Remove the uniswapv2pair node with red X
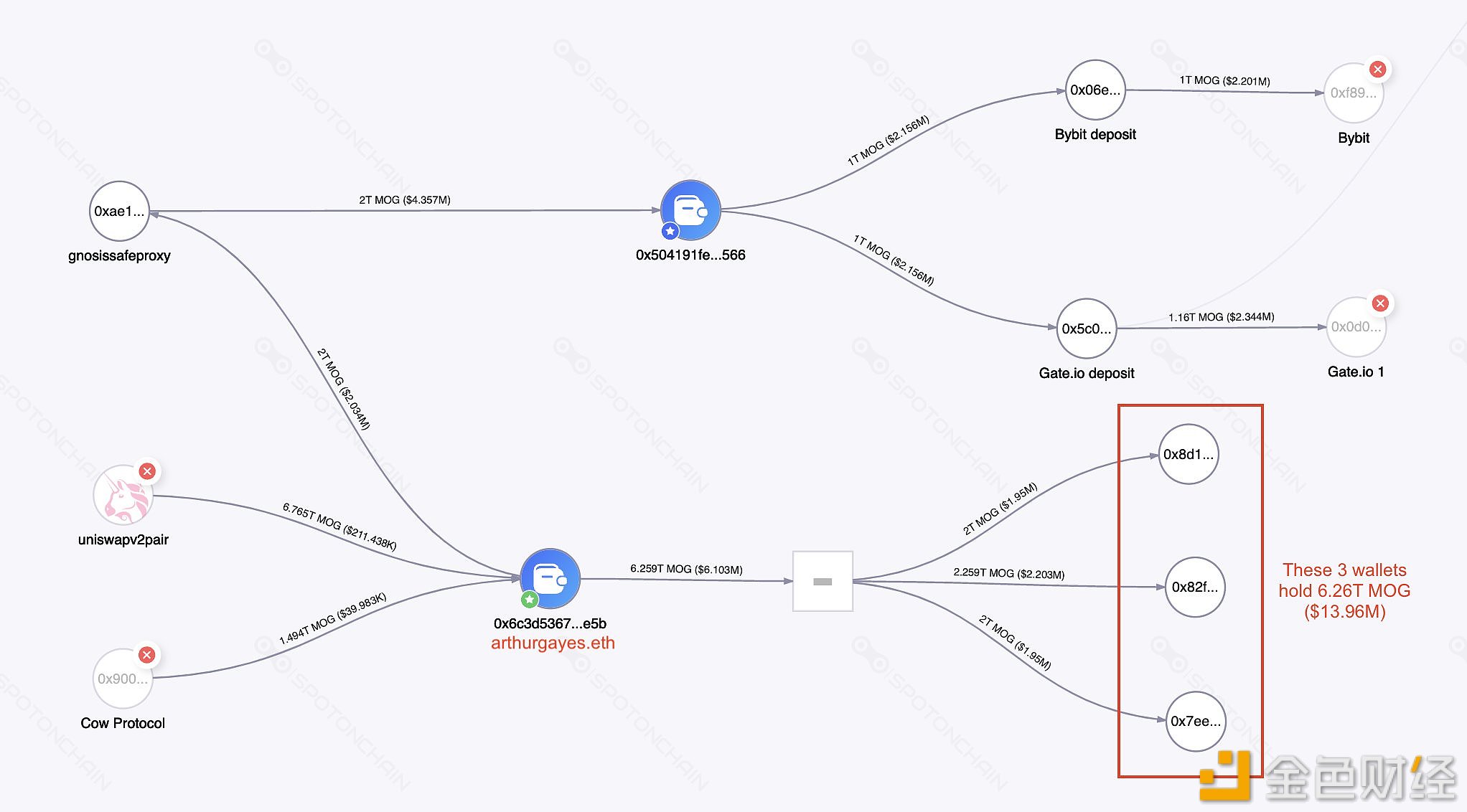This screenshot has width=1467, height=812. (147, 471)
